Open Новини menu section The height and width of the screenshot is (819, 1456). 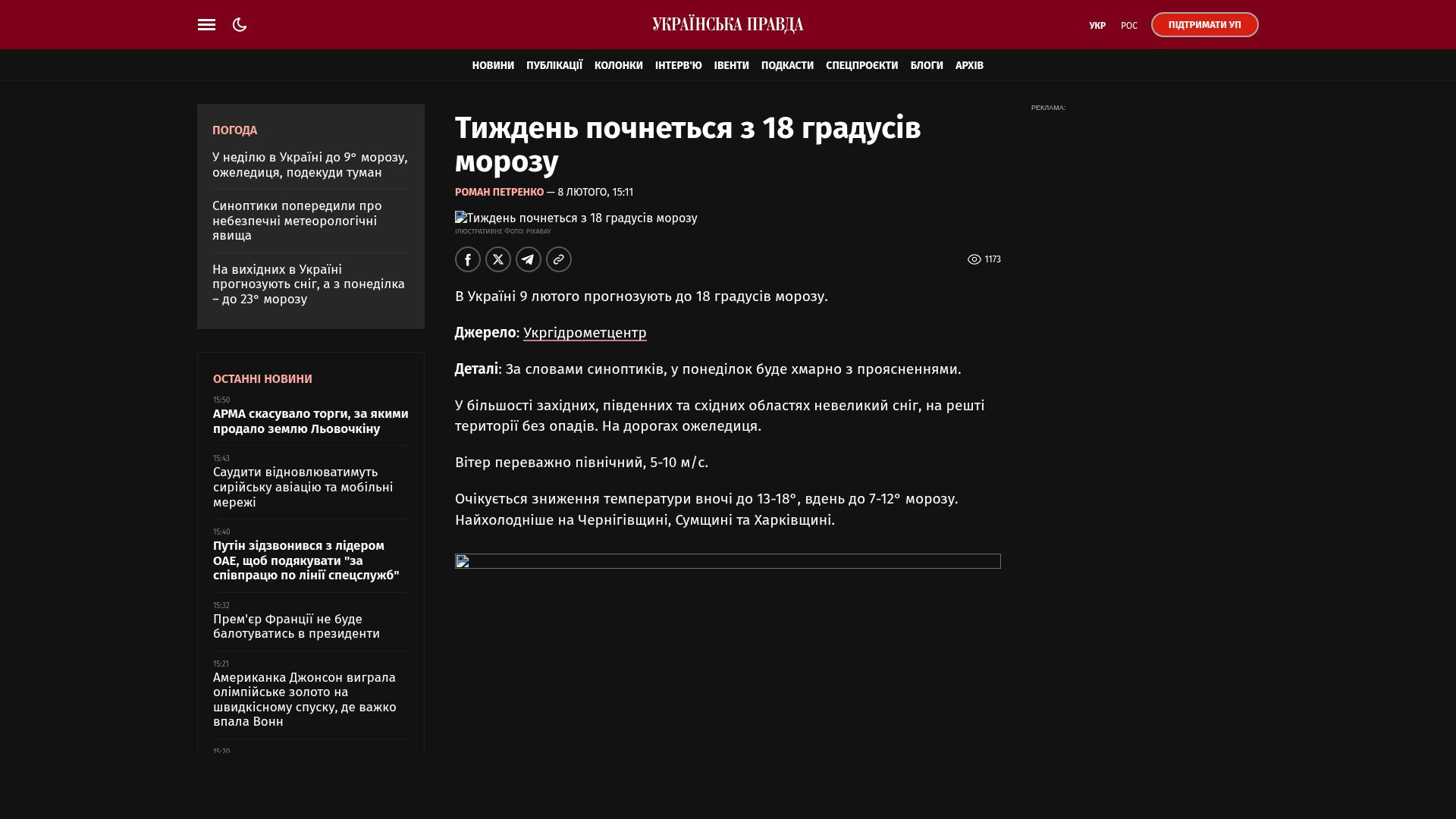click(x=493, y=66)
